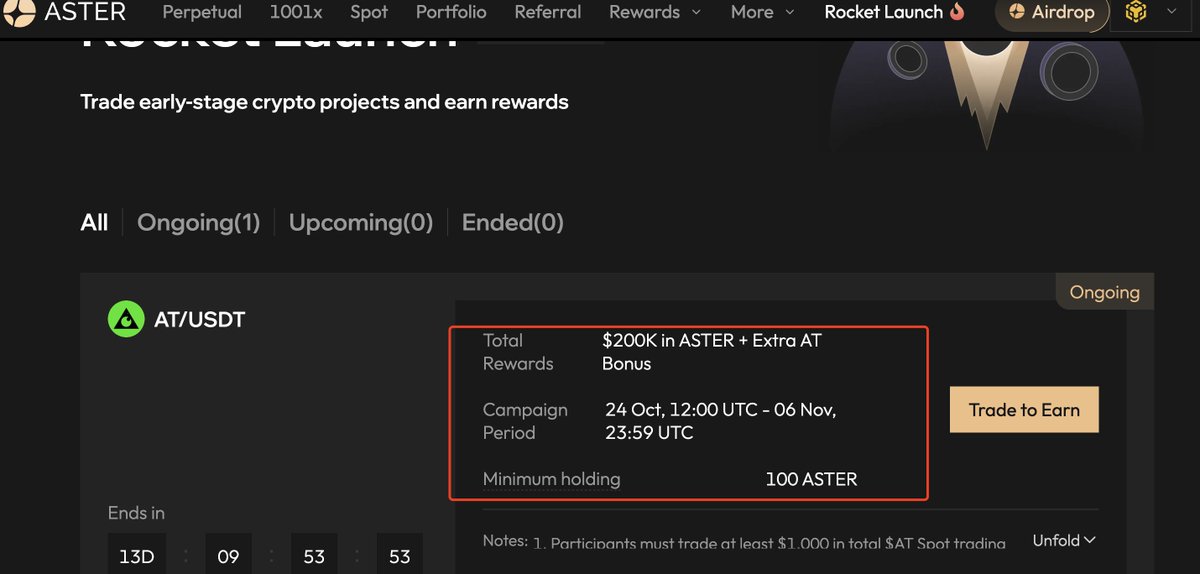Switch to the Ongoing(1) tab
1200x574 pixels.
(x=198, y=222)
